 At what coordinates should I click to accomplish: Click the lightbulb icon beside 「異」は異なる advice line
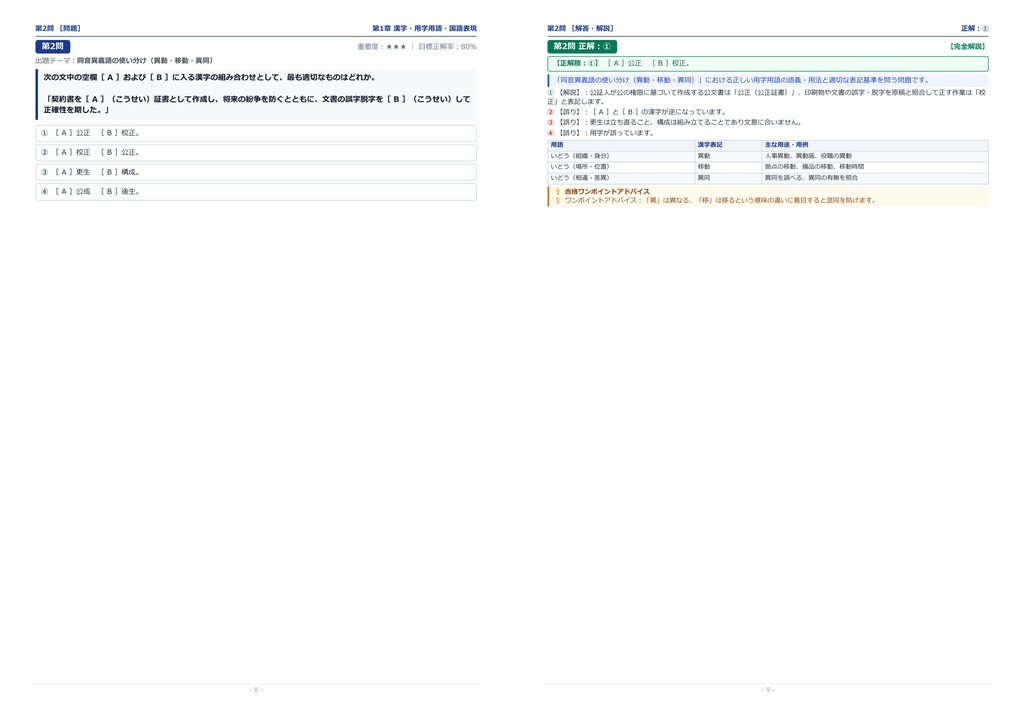[558, 200]
